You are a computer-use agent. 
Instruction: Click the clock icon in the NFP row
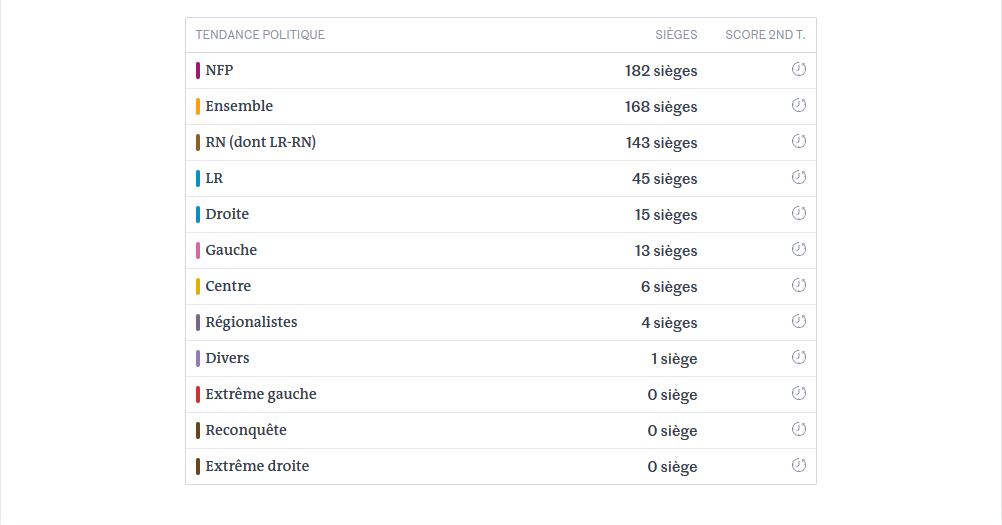pyautogui.click(x=798, y=70)
